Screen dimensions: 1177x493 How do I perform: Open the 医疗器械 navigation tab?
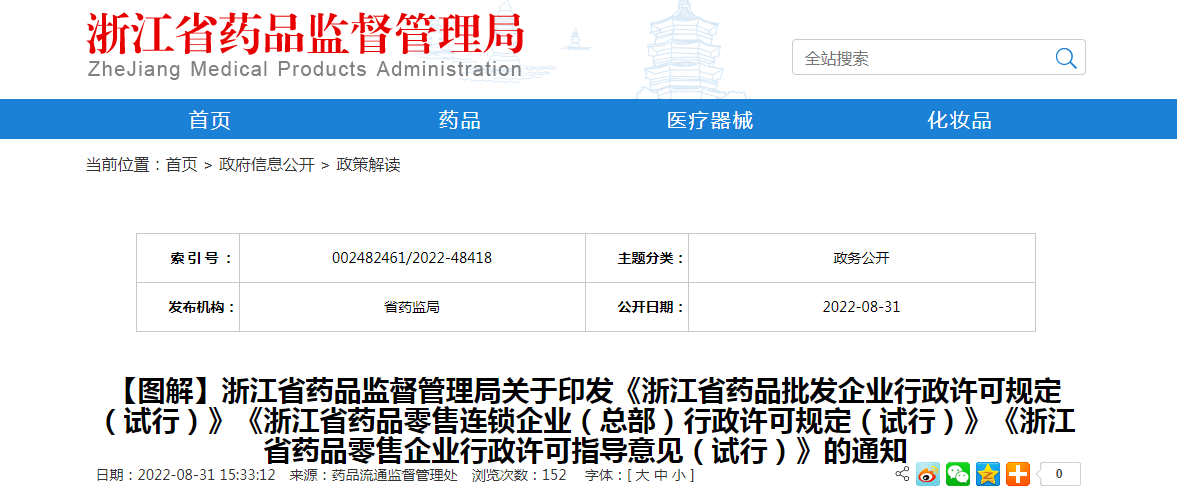coord(709,120)
